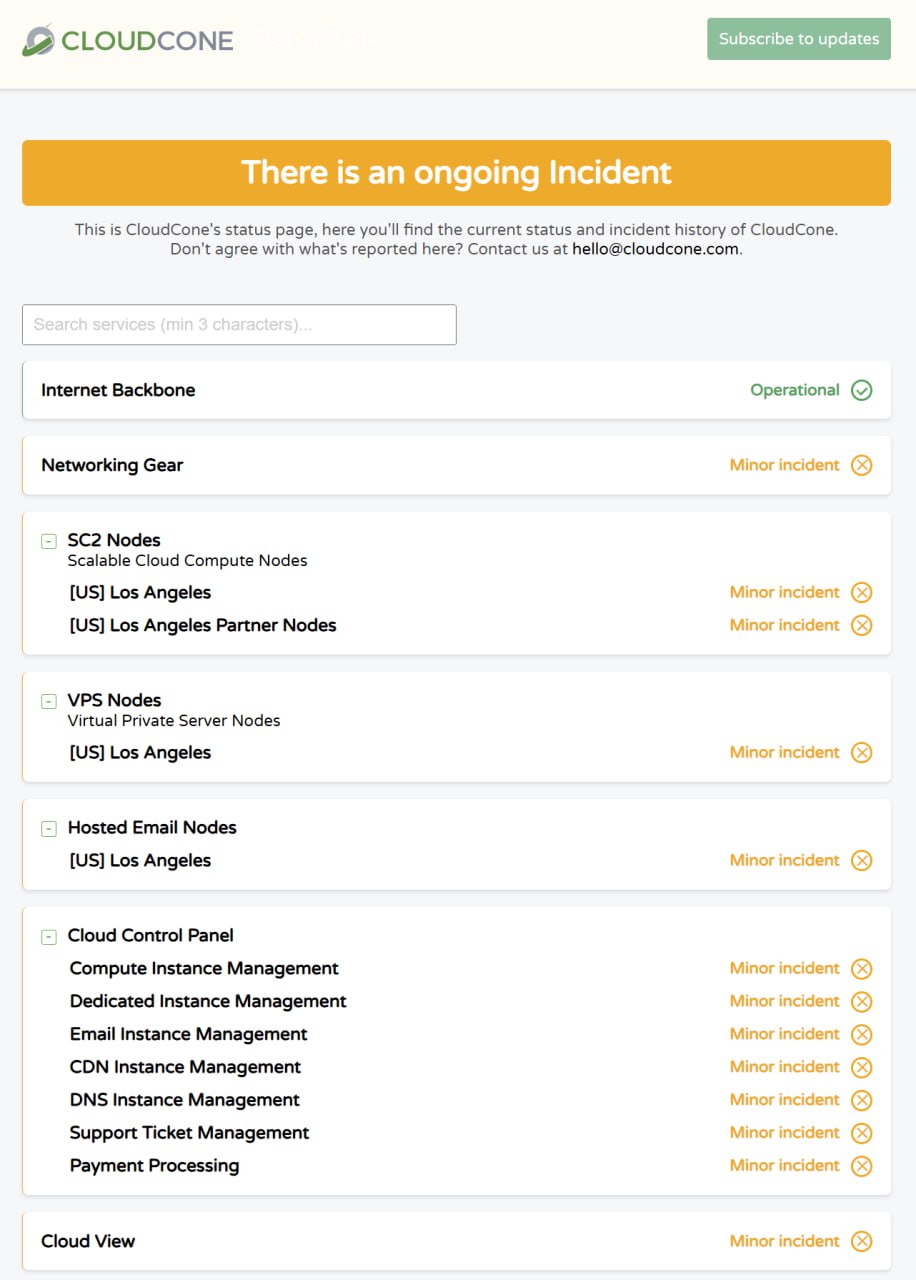Click Los Angeles Partner Nodes status icon

click(x=861, y=625)
